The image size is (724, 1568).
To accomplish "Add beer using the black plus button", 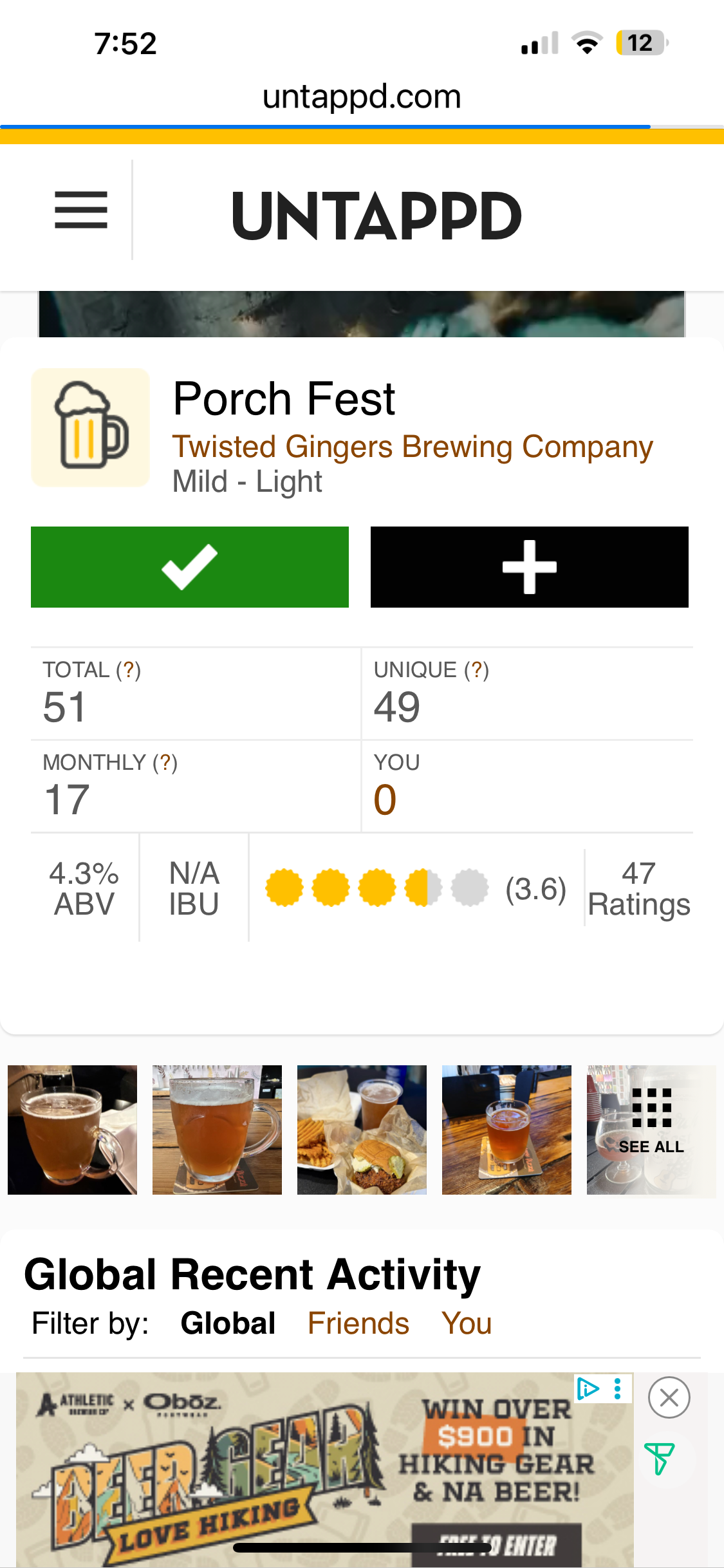I will pos(529,567).
